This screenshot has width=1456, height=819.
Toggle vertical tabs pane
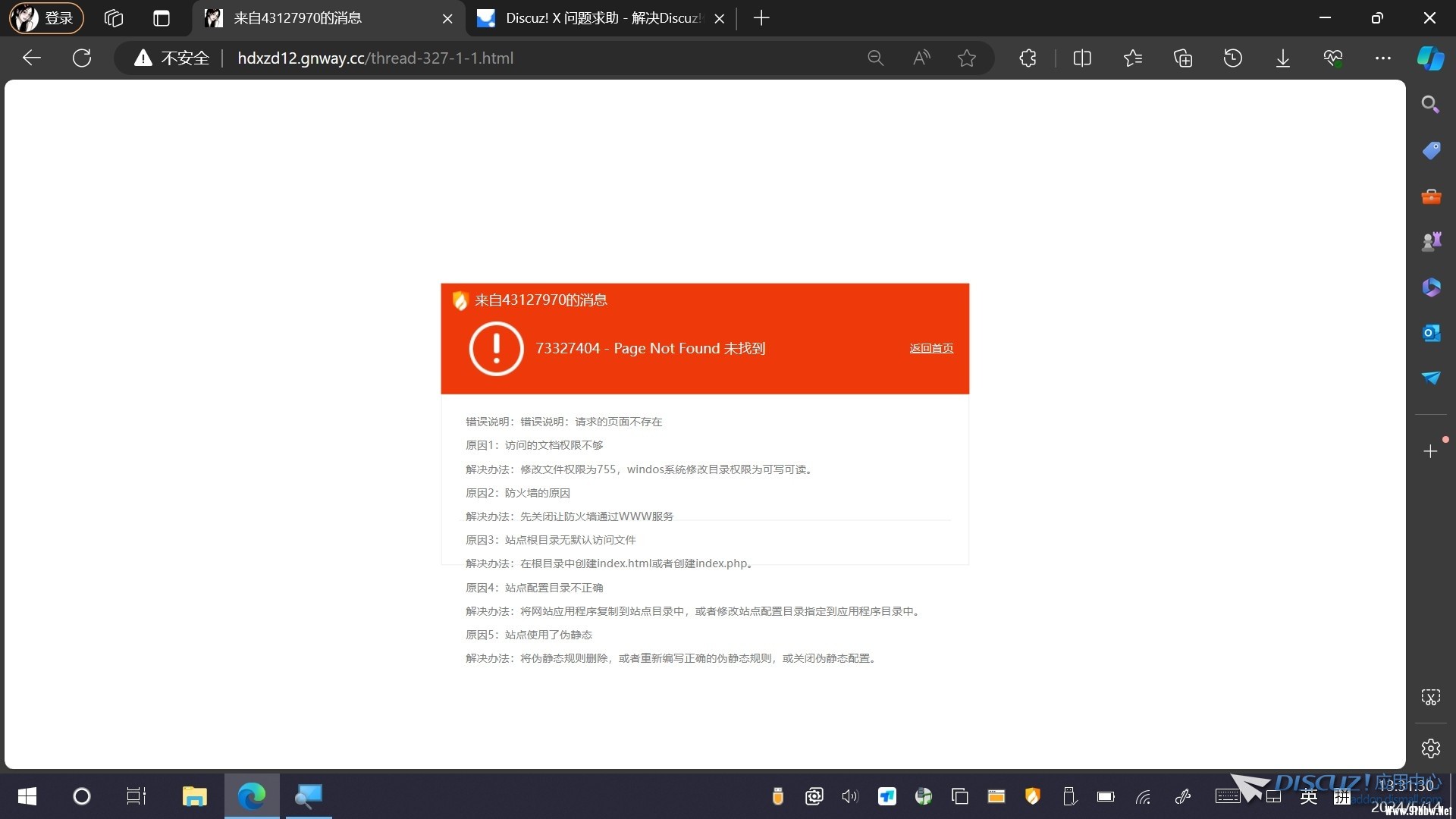point(162,18)
